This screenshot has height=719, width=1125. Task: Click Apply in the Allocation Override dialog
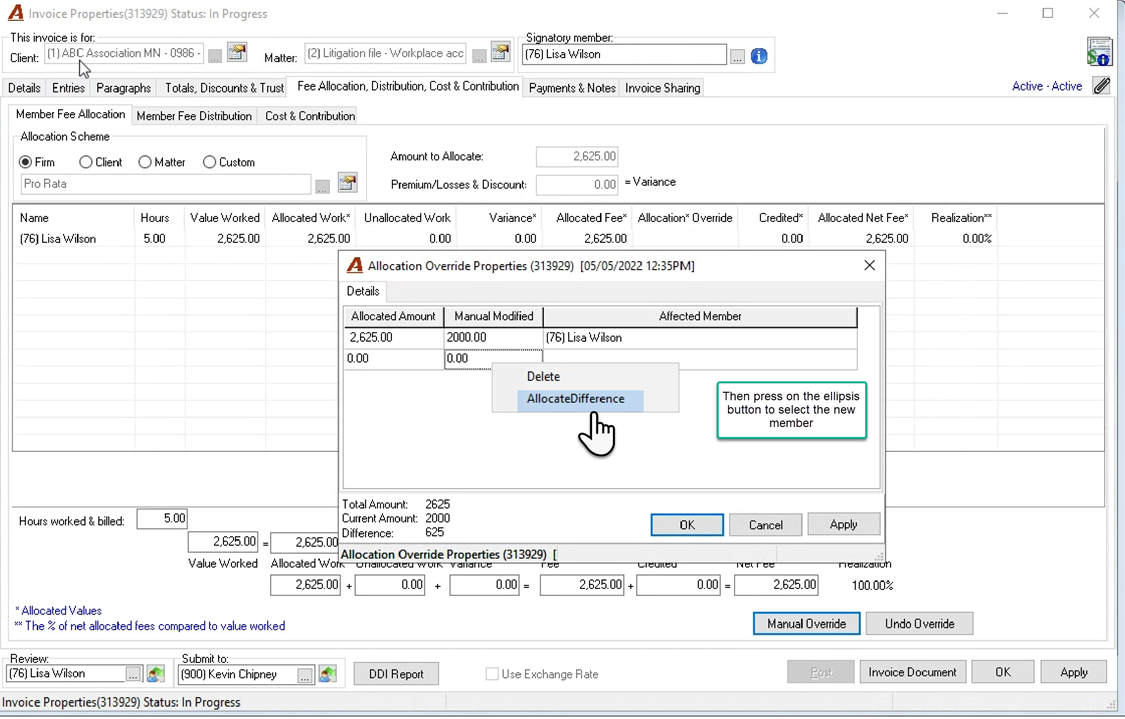point(843,525)
